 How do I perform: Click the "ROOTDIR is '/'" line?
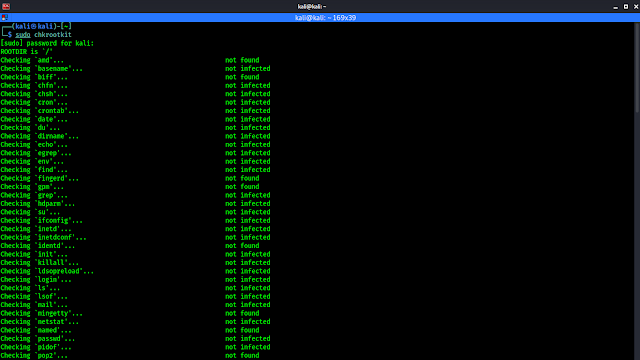coord(27,51)
